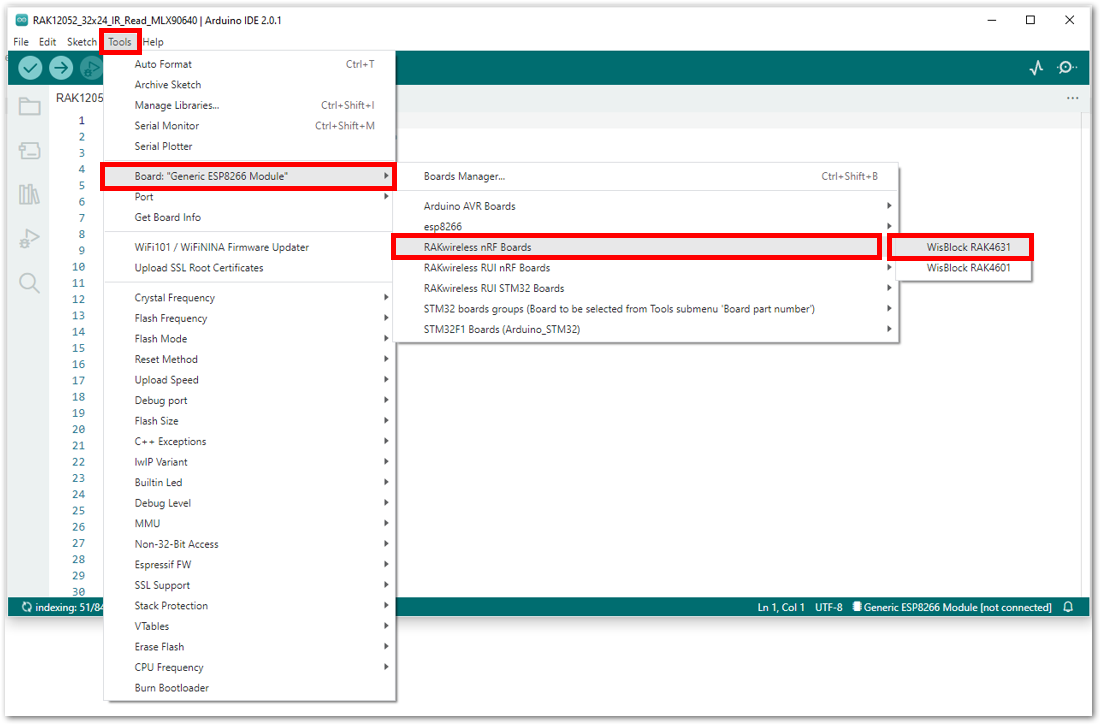Expand the Stack Protection submenu
Screen dimensions: 1101x725
click(x=250, y=606)
